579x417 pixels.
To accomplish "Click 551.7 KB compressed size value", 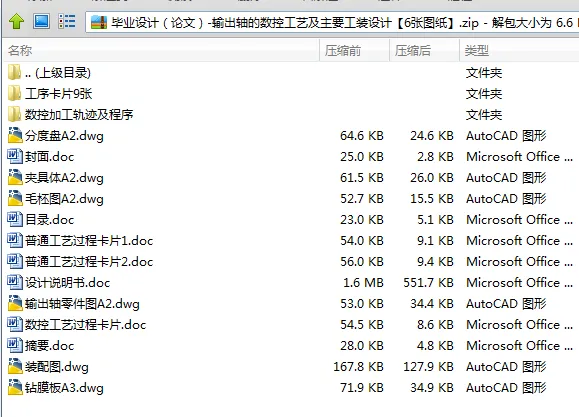I will pyautogui.click(x=428, y=283).
